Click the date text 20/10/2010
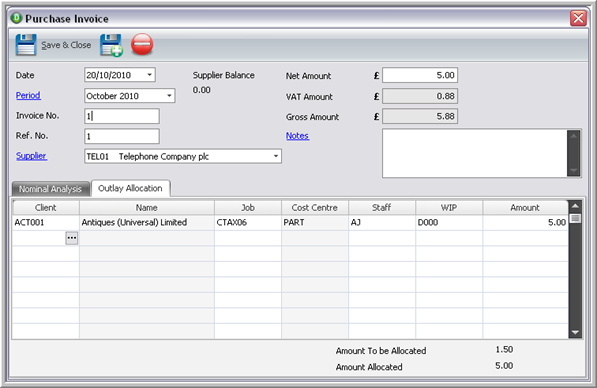The width and height of the screenshot is (597, 388). tap(109, 75)
